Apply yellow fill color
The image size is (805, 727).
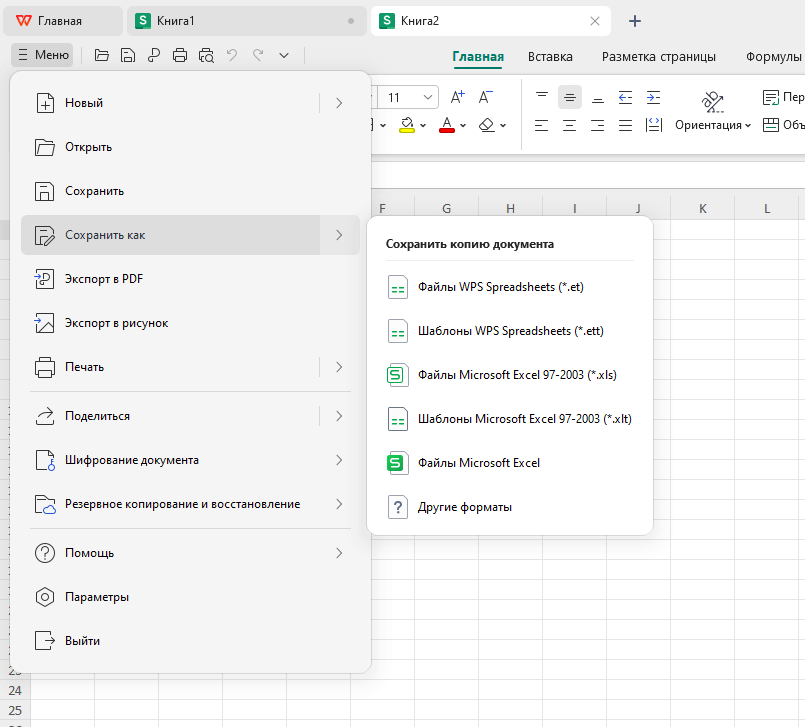click(407, 125)
